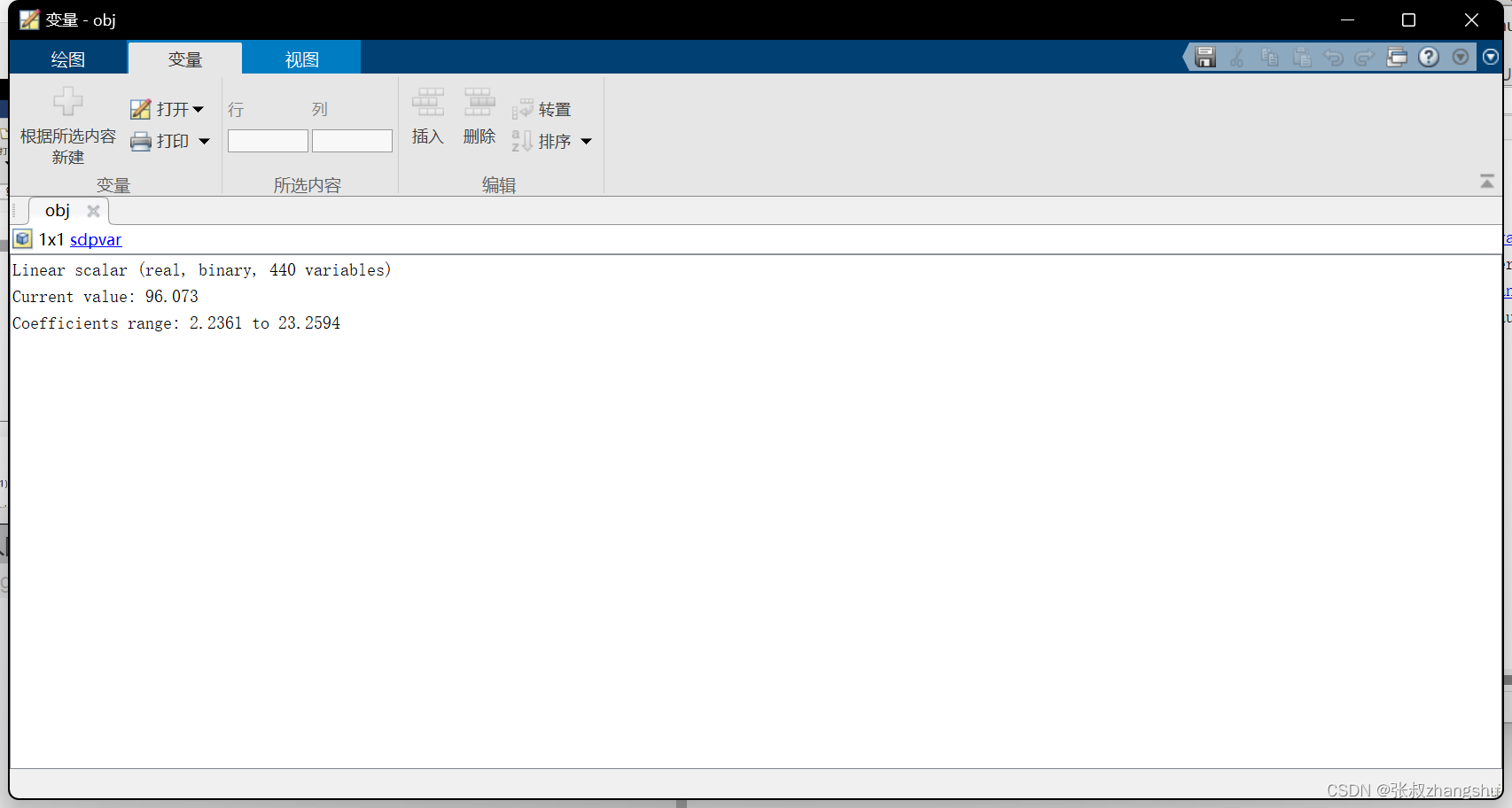Select the 插入 insert tool
Screen dimensions: 1512x808
[x=428, y=118]
